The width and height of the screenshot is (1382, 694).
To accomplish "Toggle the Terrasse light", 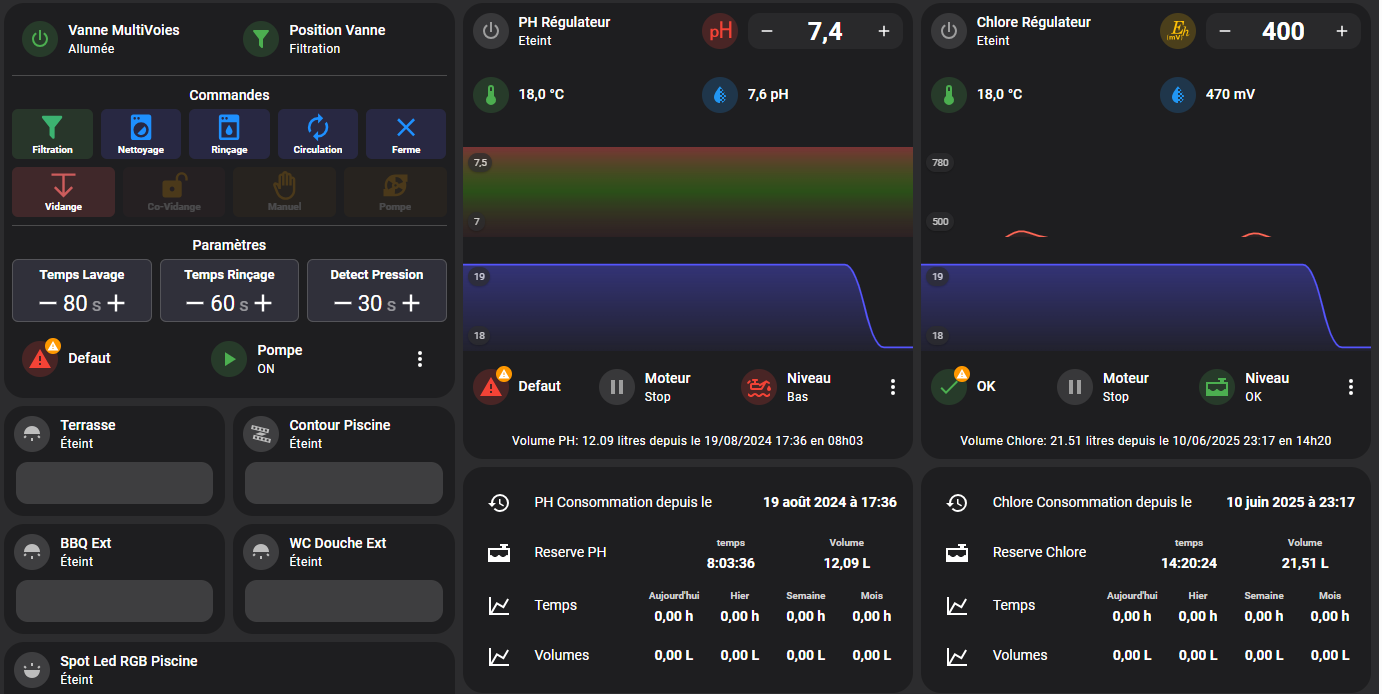I will click(33, 434).
